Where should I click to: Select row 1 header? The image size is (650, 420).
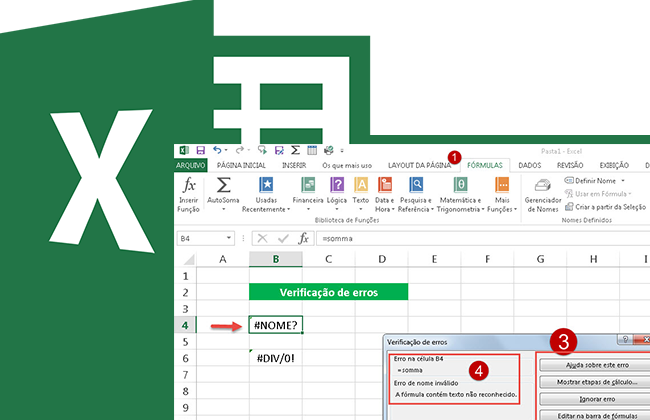click(185, 276)
